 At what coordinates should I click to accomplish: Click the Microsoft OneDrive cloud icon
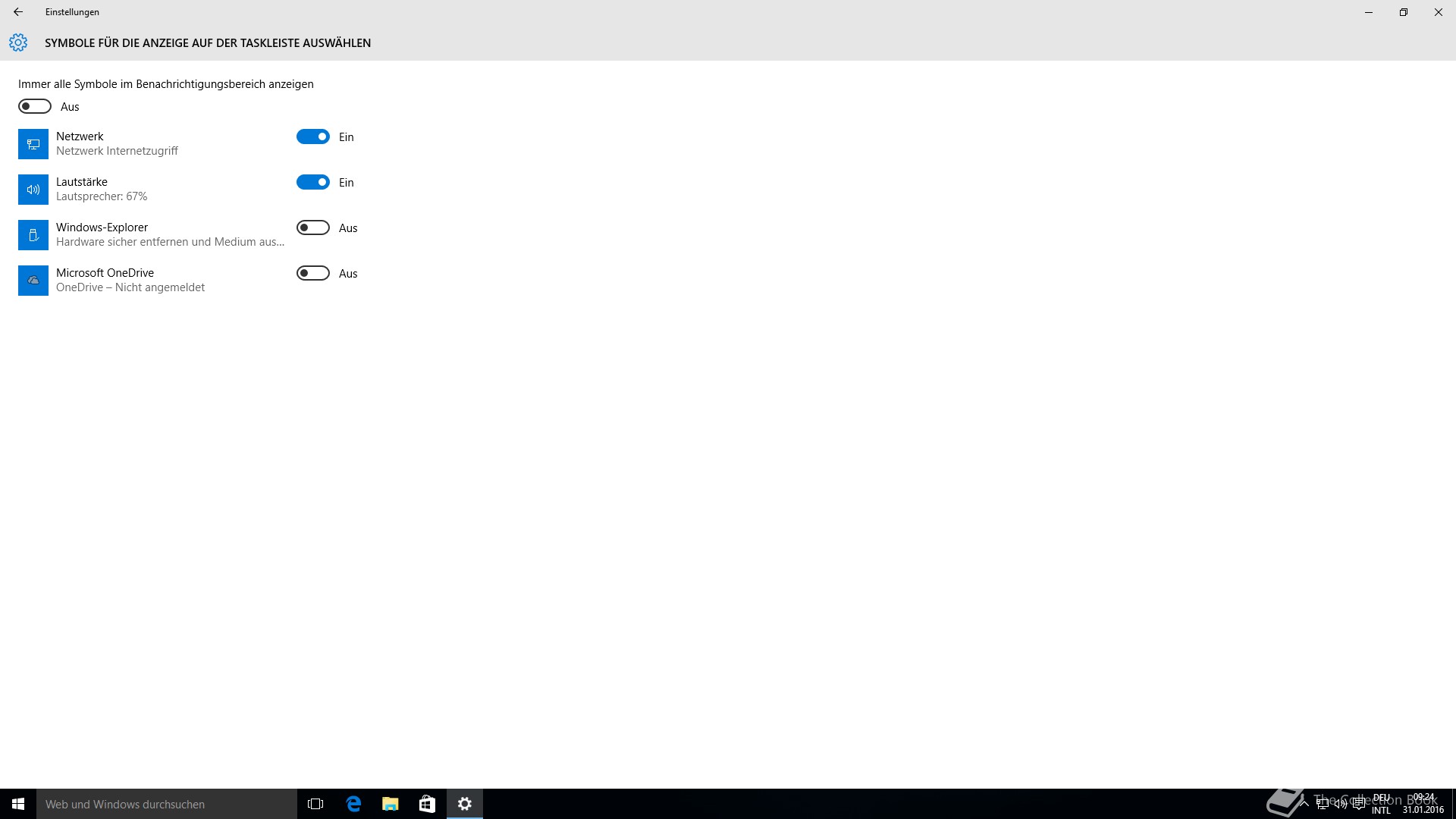(x=33, y=281)
